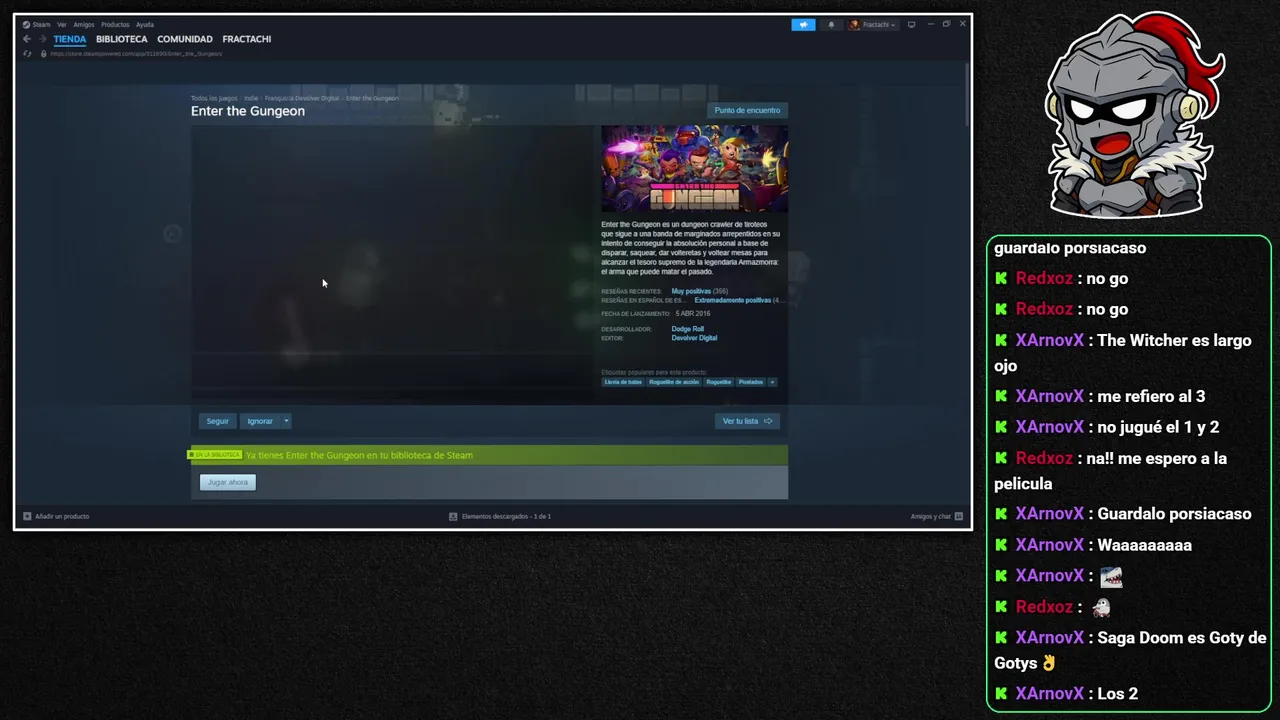The width and height of the screenshot is (1280, 720).
Task: Open the Extremadamente positivas reviews link
Action: click(x=733, y=300)
